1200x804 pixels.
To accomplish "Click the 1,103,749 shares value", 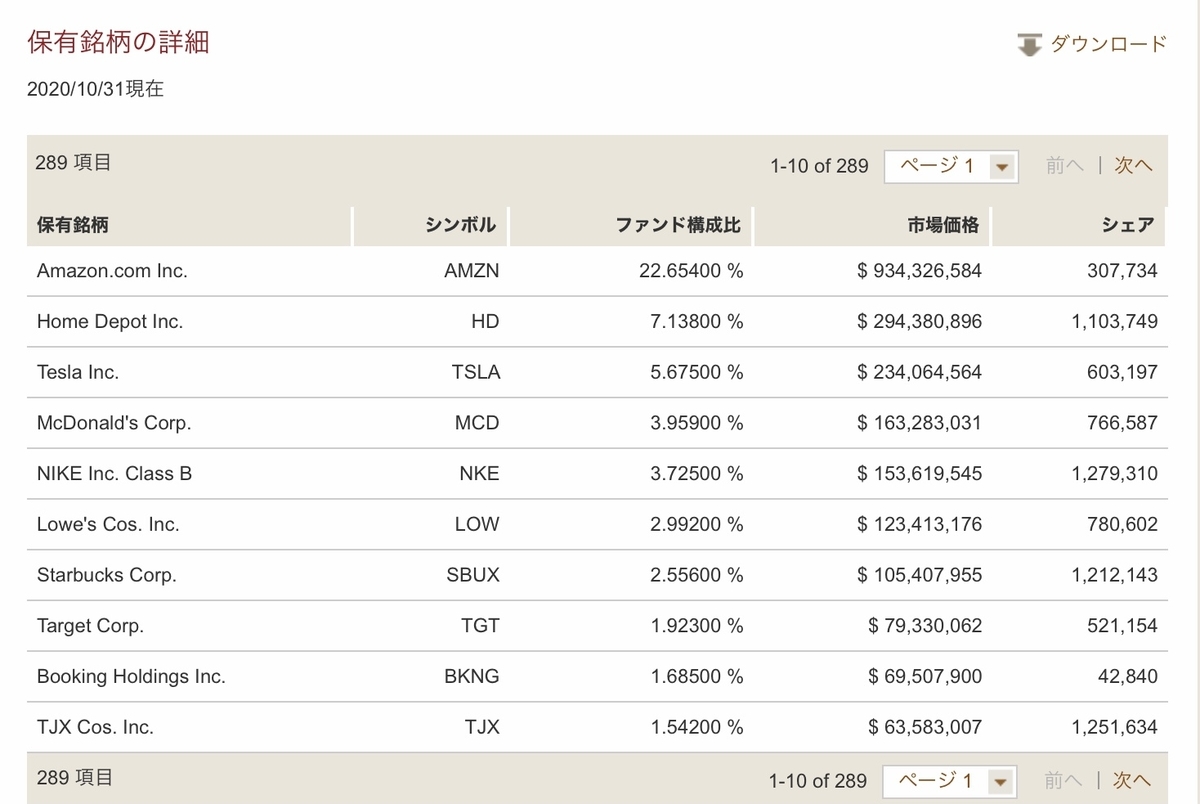I will pyautogui.click(x=1114, y=322).
